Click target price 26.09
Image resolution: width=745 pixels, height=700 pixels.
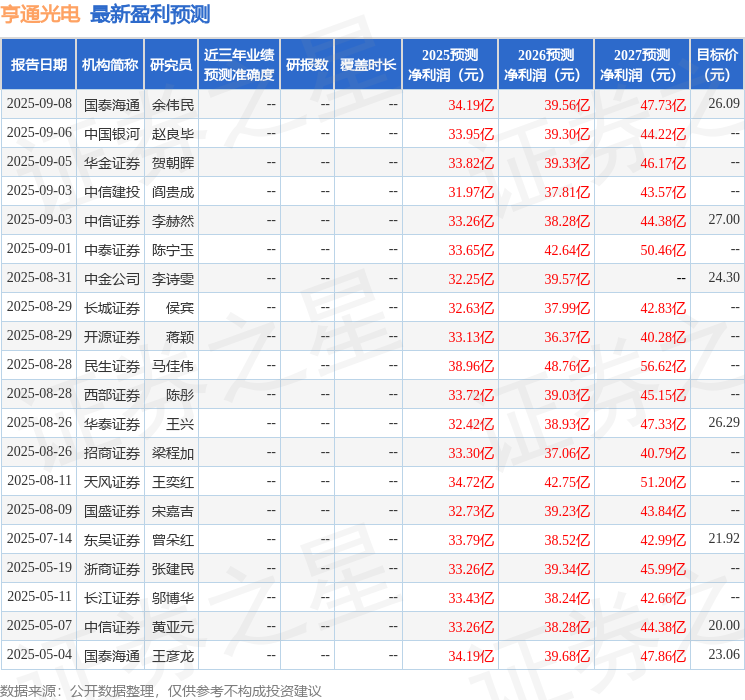[724, 103]
